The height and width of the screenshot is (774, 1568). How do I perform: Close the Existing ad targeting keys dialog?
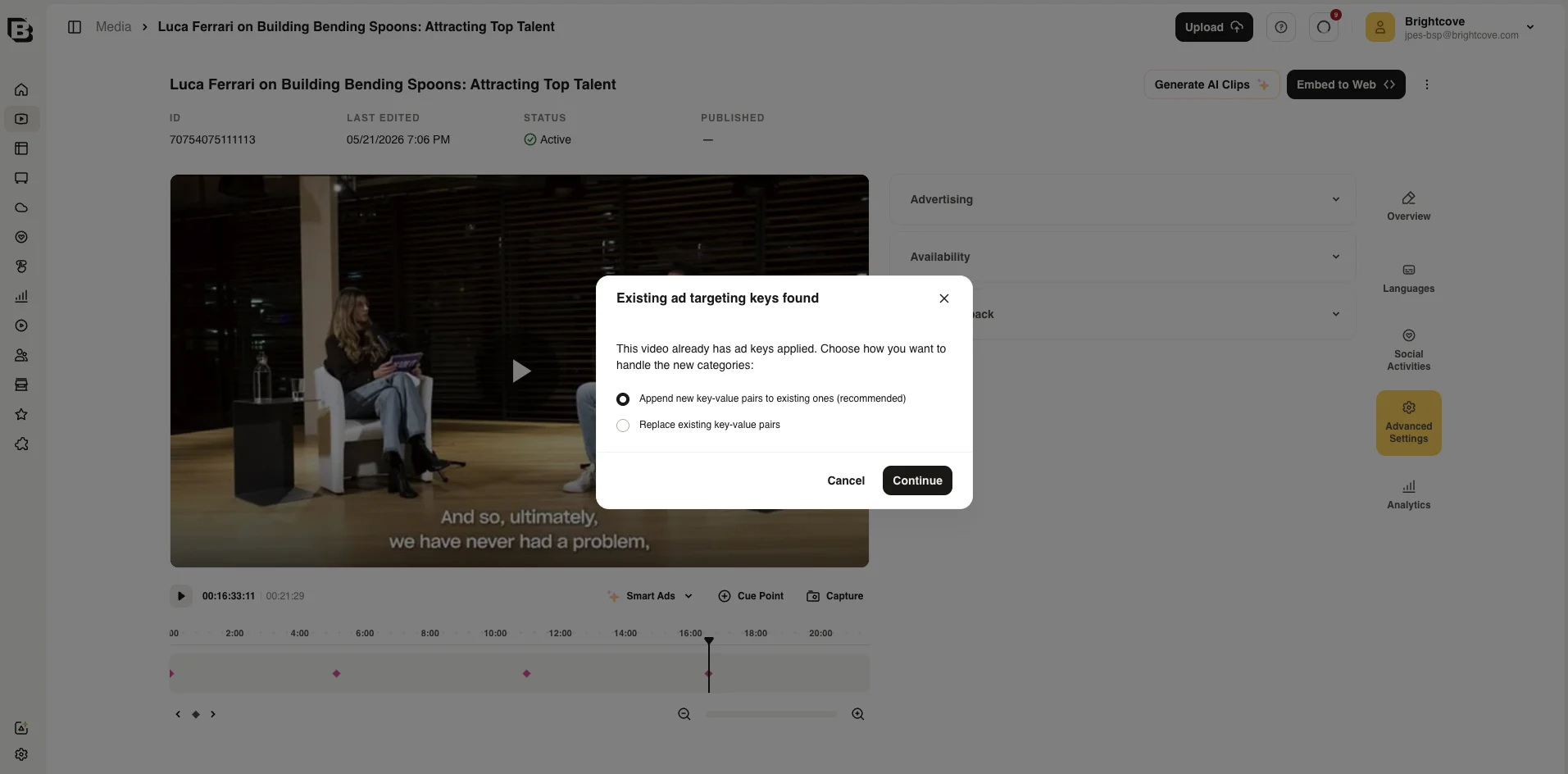943,298
